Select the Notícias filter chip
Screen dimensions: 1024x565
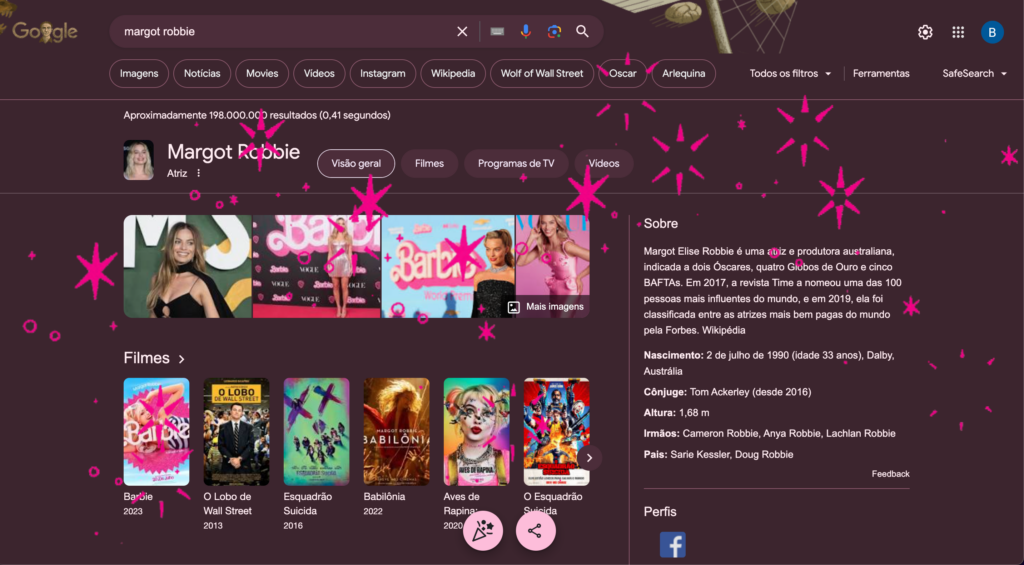202,74
